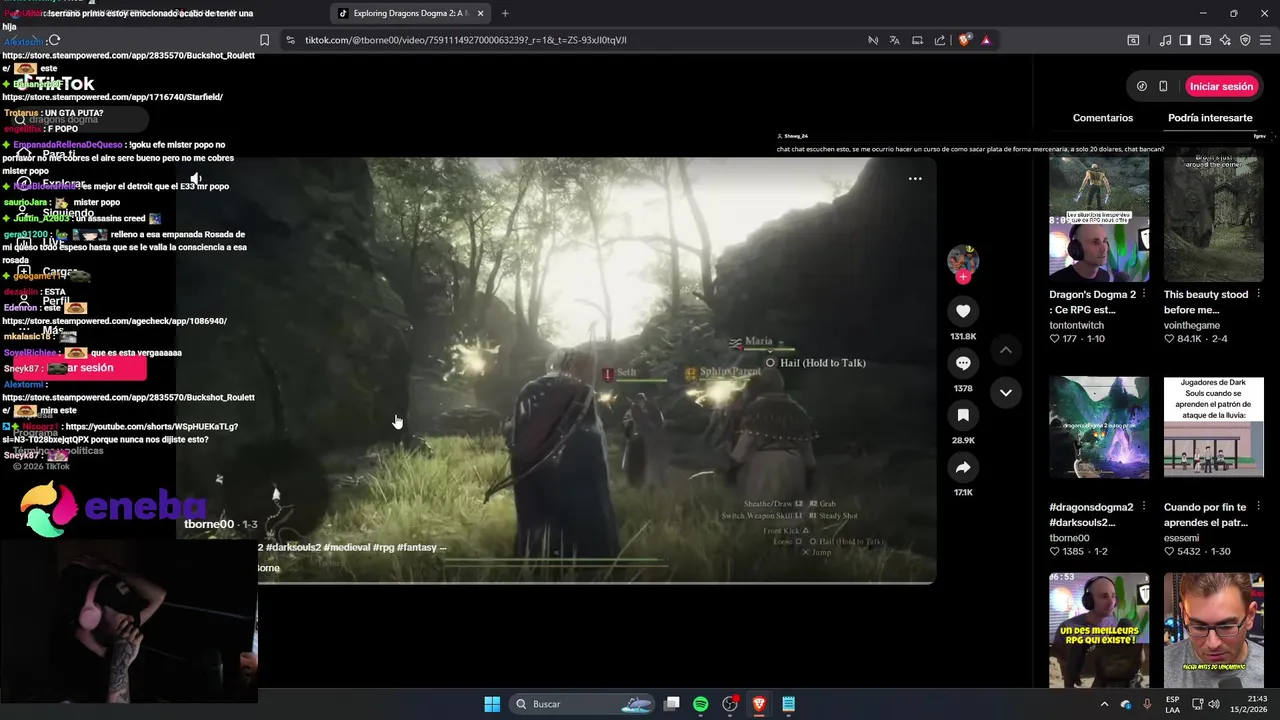The image size is (1280, 720).
Task: Open the Brave Wallet icon
Action: coord(1205,40)
